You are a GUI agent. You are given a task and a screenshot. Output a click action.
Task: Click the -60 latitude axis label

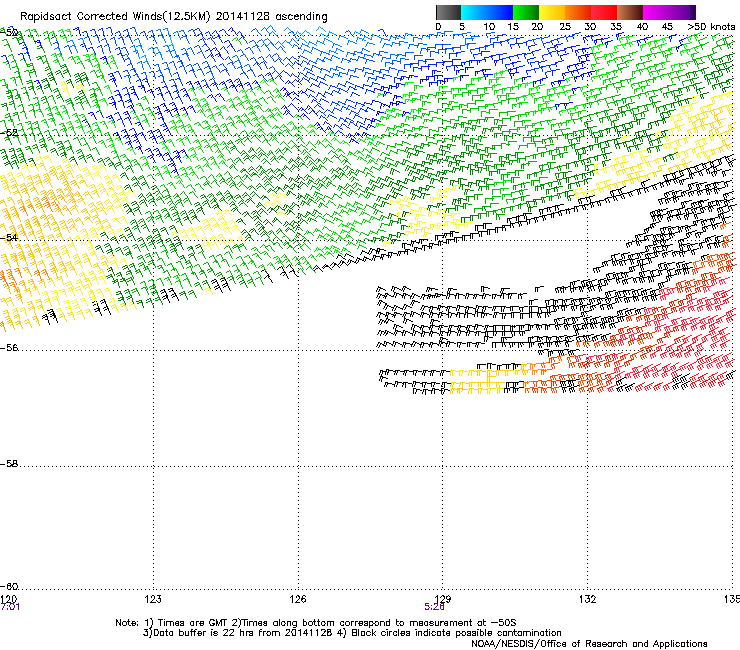point(9,587)
